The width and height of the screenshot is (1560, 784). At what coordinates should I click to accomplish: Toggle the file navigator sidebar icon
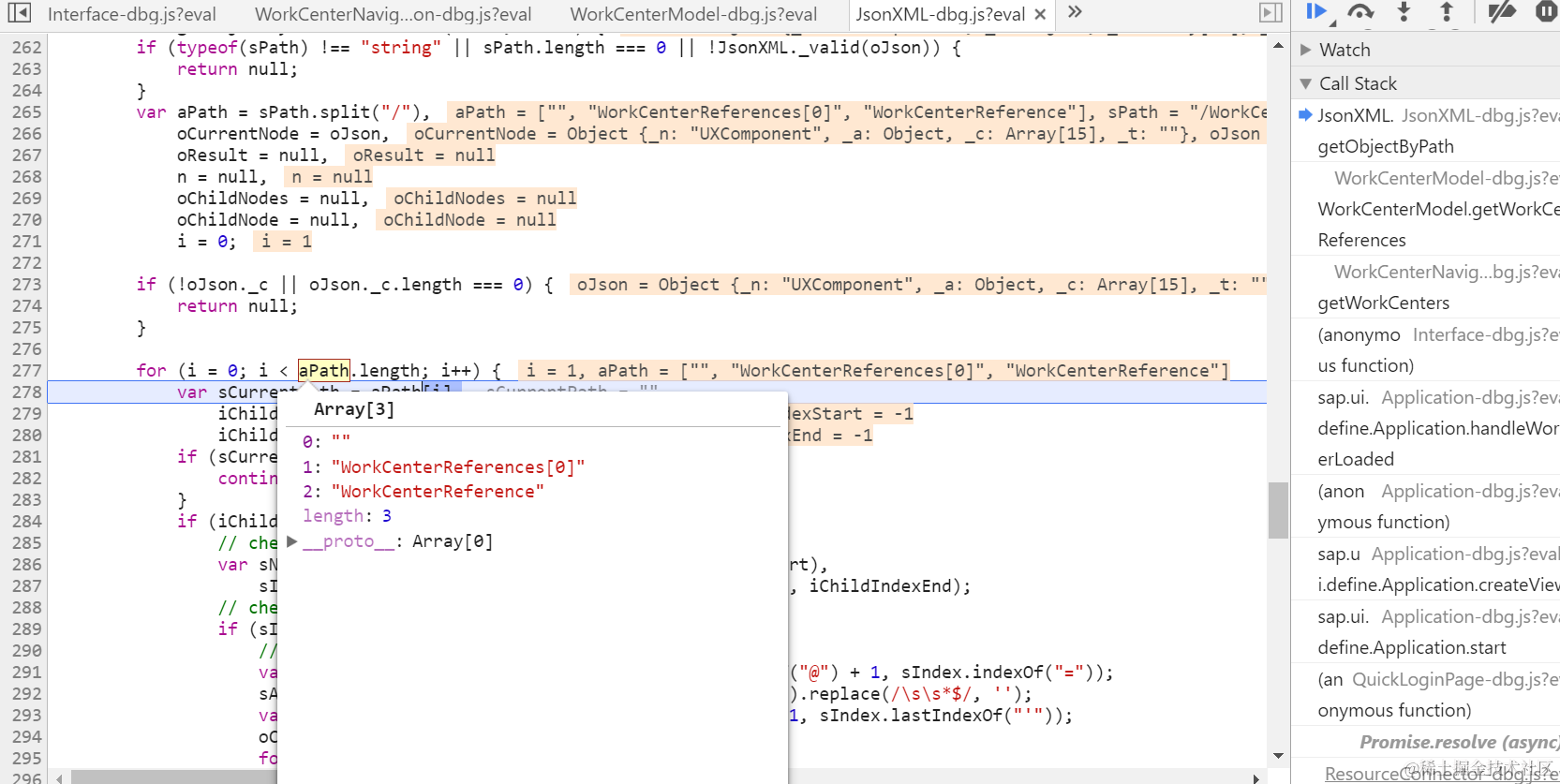point(19,13)
